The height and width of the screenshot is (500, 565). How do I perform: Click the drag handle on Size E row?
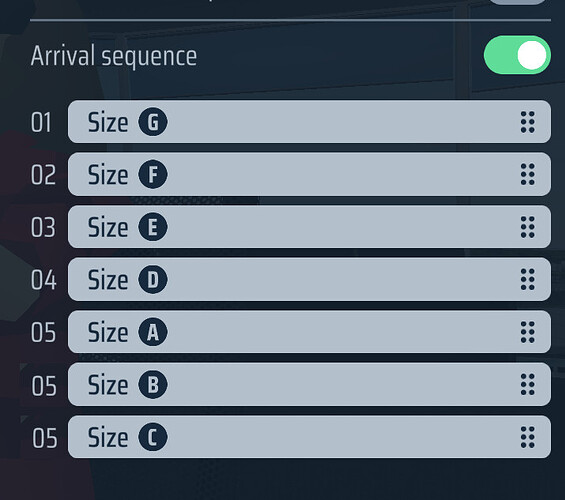pyautogui.click(x=528, y=227)
